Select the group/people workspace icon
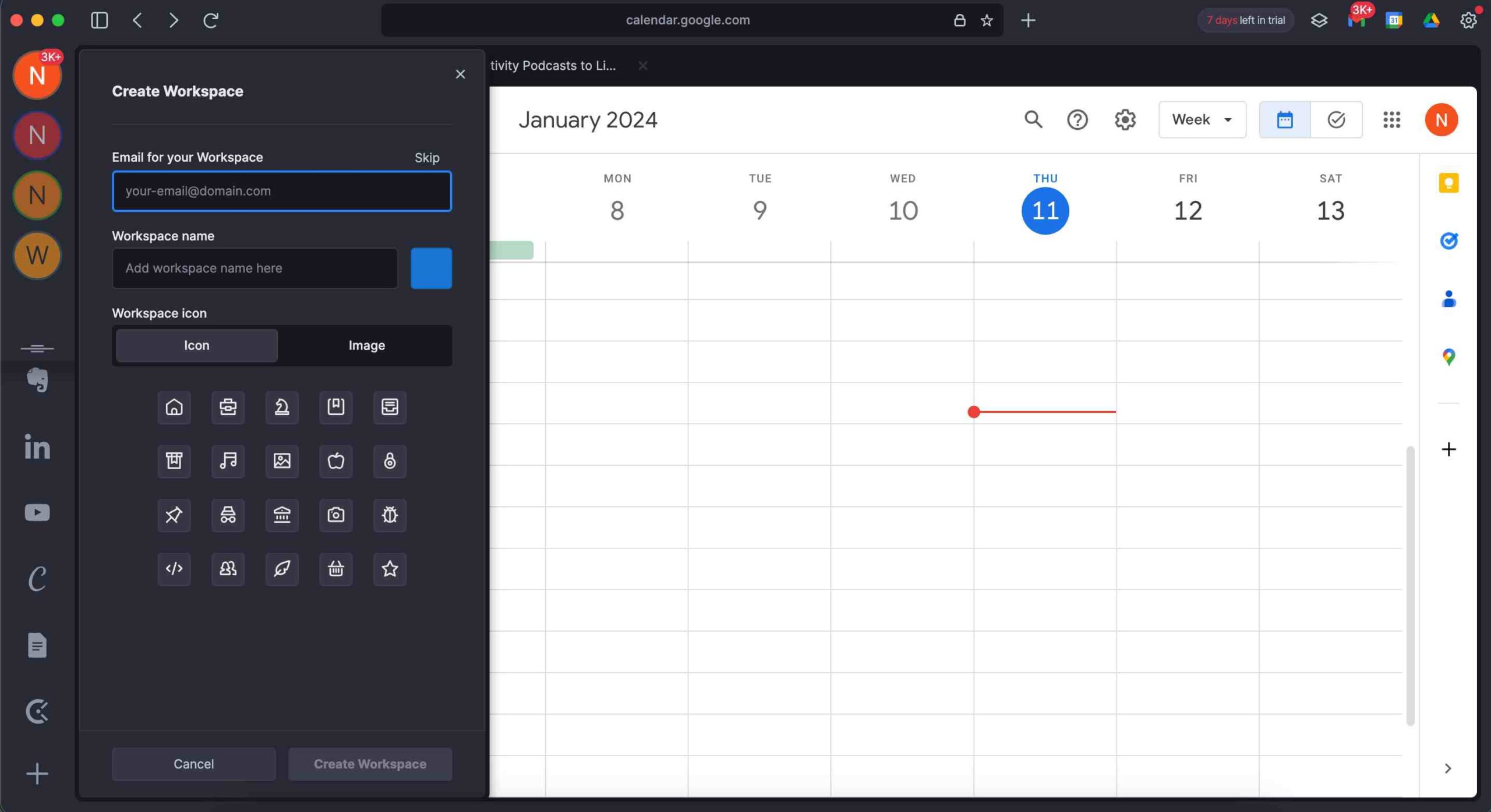1491x812 pixels. pyautogui.click(x=227, y=568)
